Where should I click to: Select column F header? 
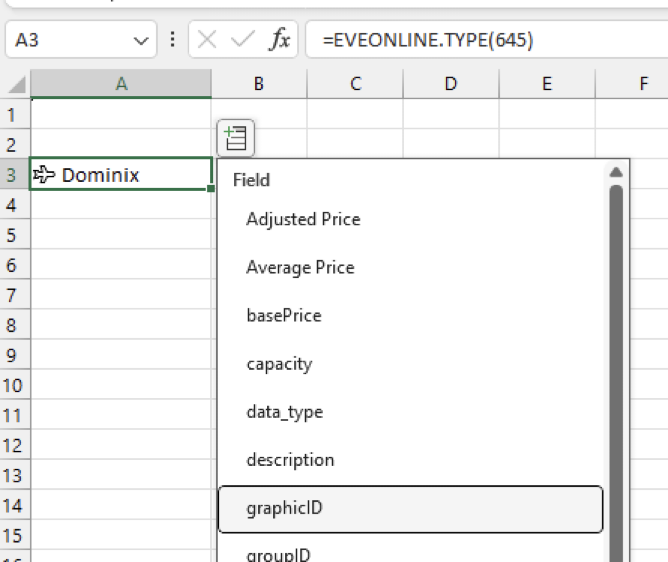632,84
